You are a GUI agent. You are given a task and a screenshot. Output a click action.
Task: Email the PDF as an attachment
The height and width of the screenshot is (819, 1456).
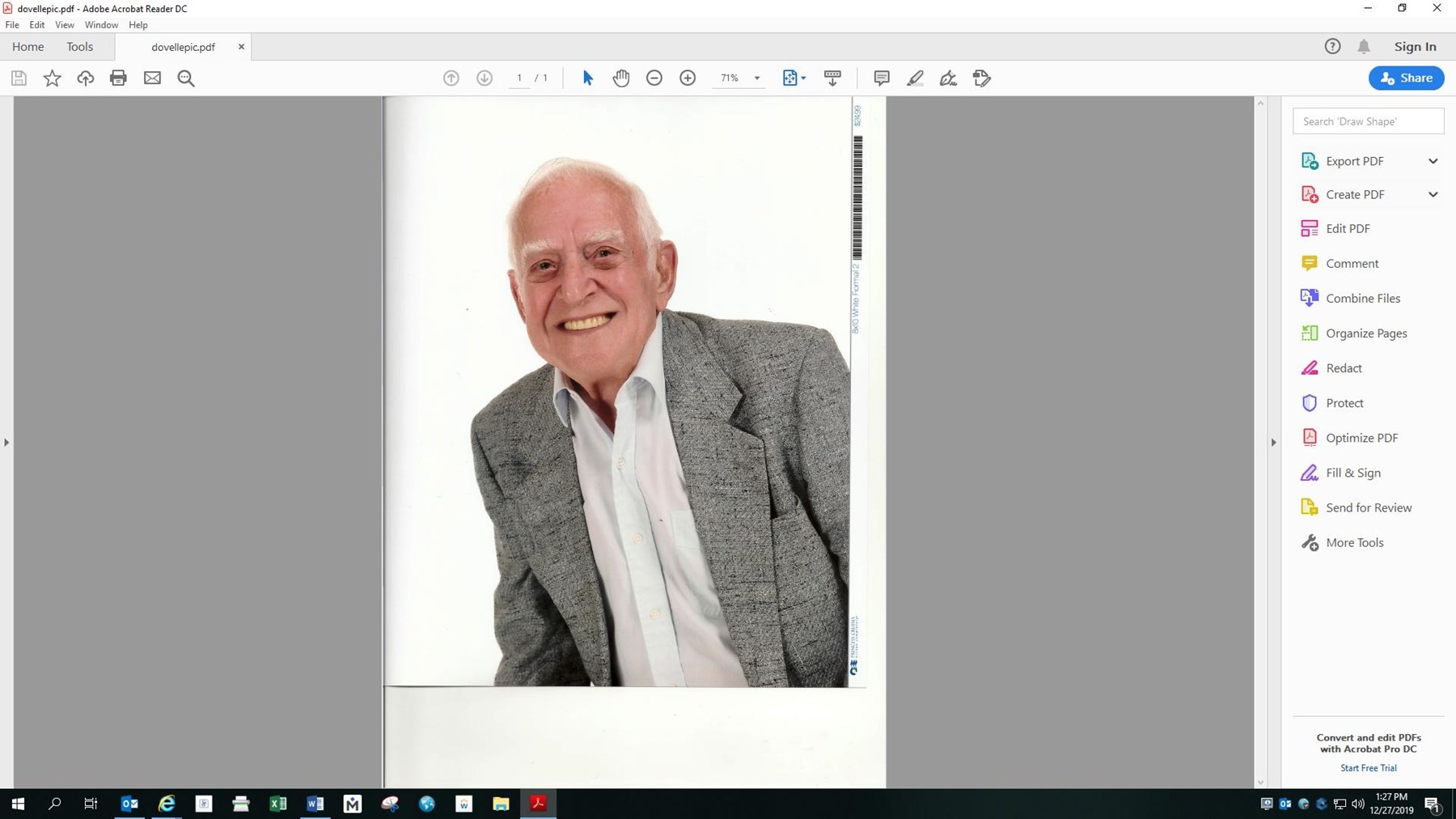point(152,78)
